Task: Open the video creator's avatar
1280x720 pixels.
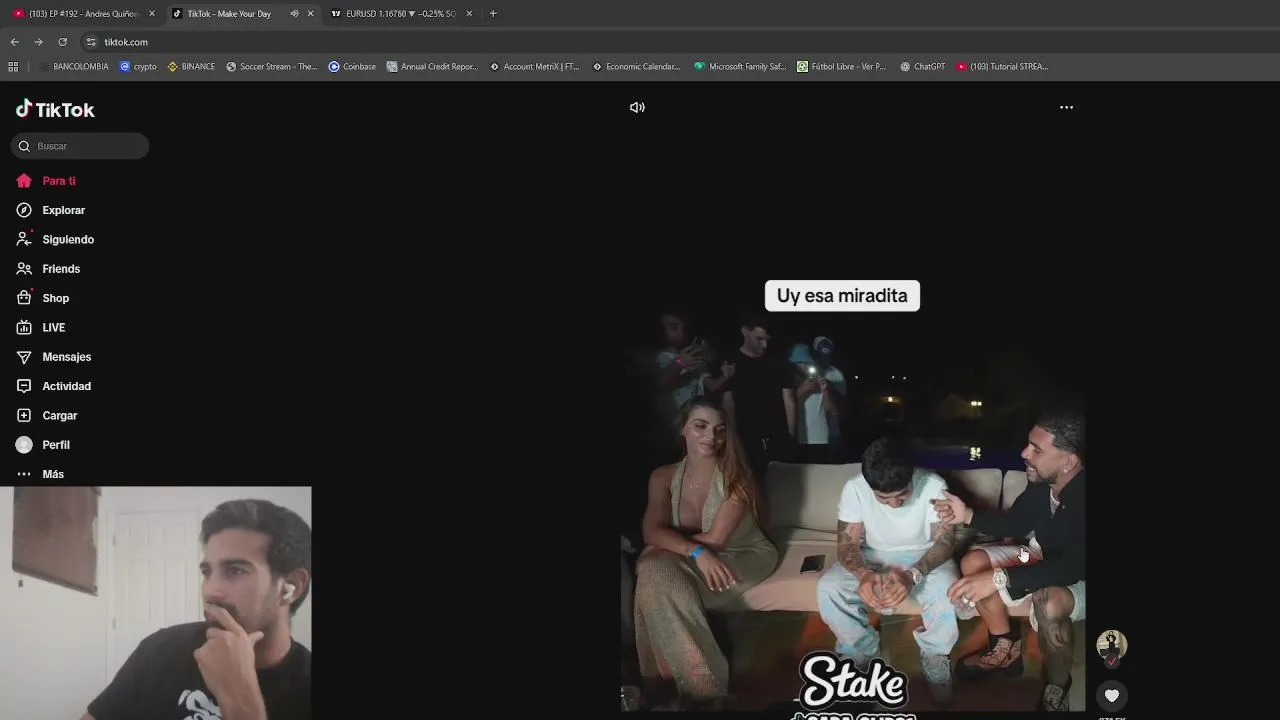Action: point(1111,645)
